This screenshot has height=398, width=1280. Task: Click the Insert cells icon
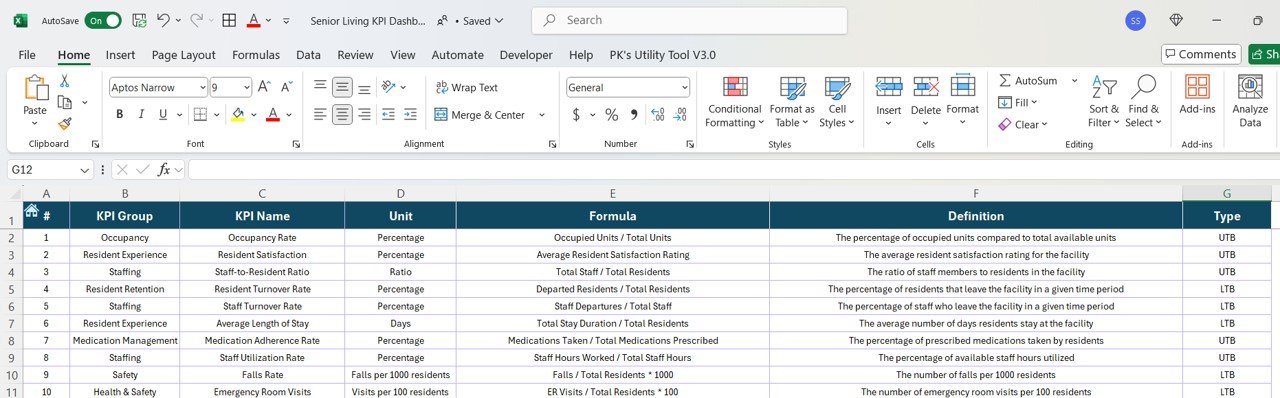click(x=889, y=87)
